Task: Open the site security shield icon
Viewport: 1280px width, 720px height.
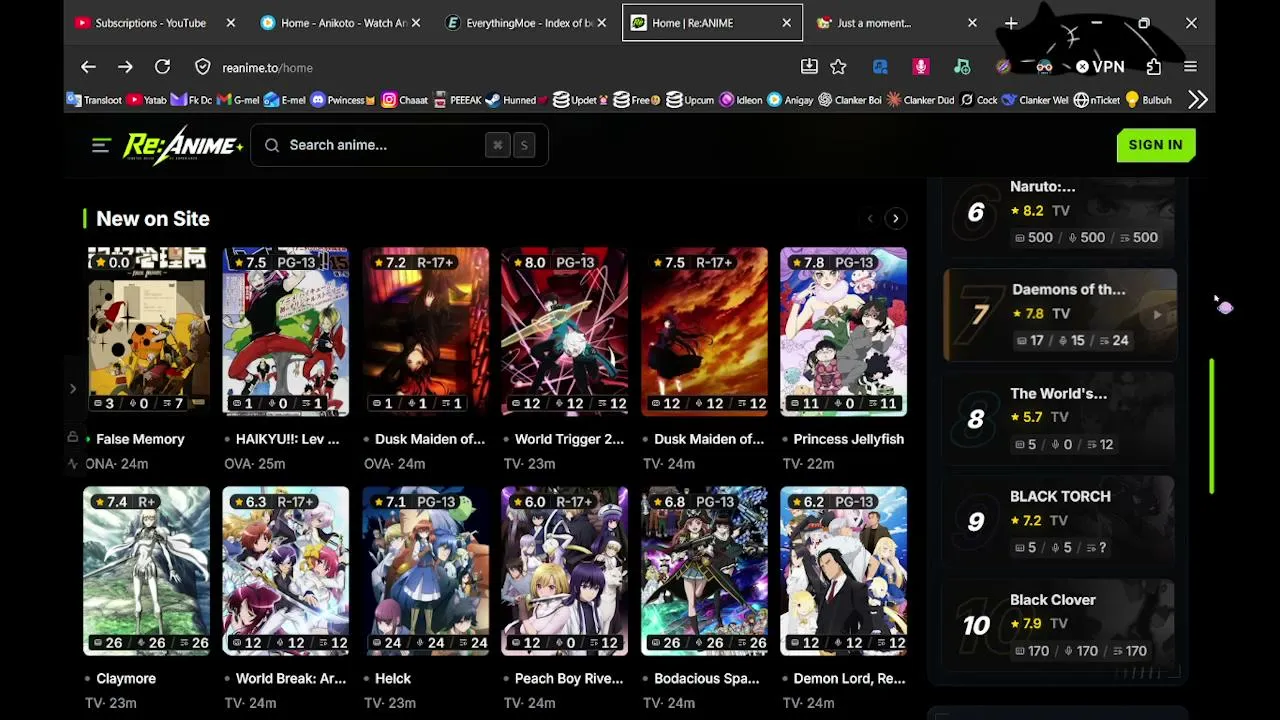Action: pyautogui.click(x=203, y=67)
